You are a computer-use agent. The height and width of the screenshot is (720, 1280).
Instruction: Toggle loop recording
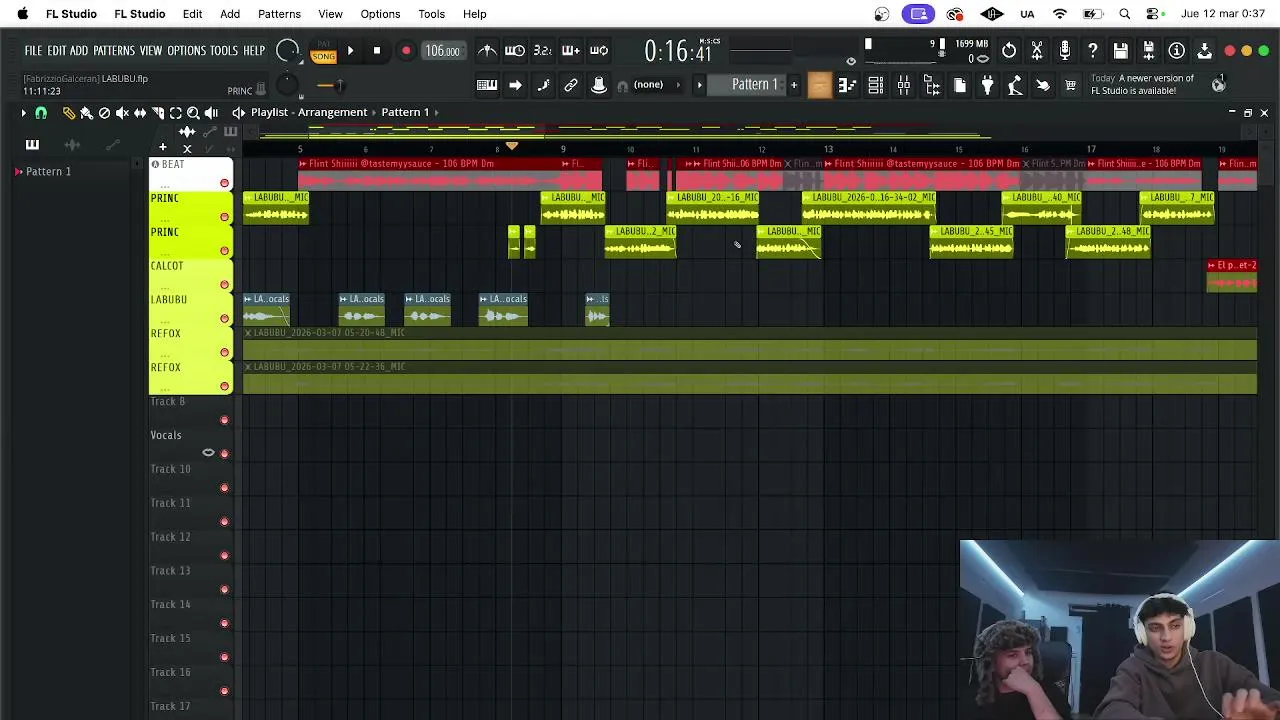(599, 51)
